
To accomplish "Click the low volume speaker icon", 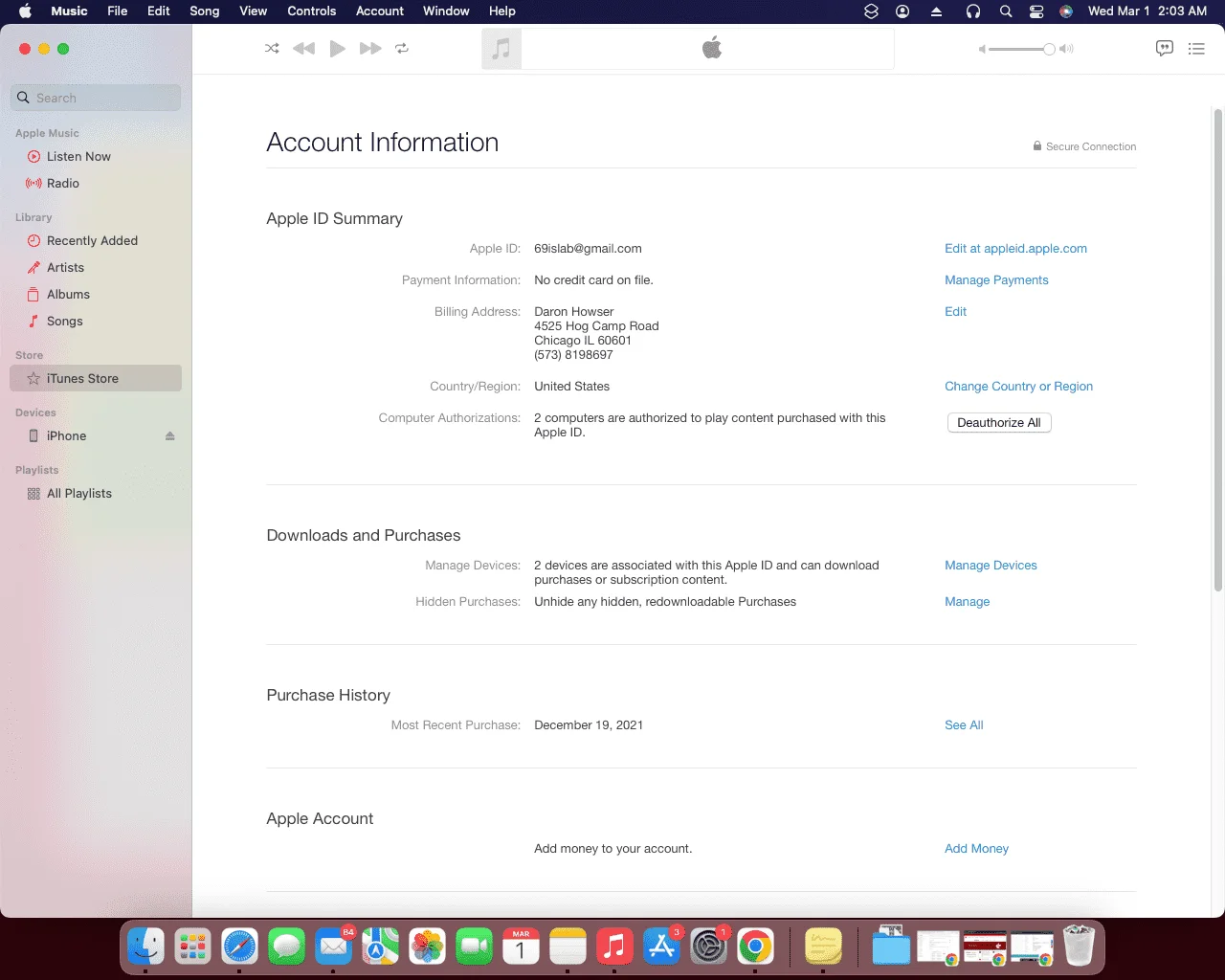I will (982, 49).
